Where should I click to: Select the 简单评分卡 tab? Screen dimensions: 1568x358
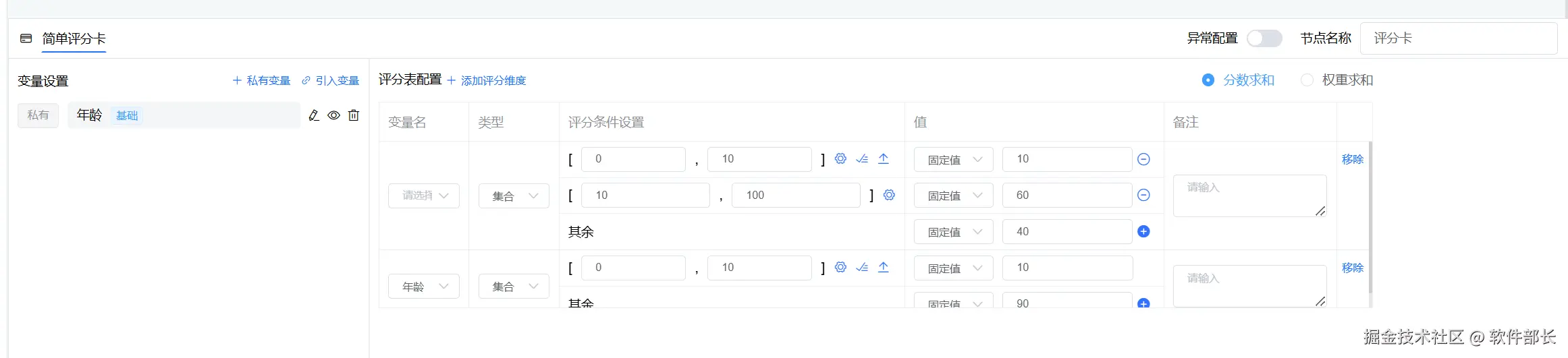[x=74, y=38]
